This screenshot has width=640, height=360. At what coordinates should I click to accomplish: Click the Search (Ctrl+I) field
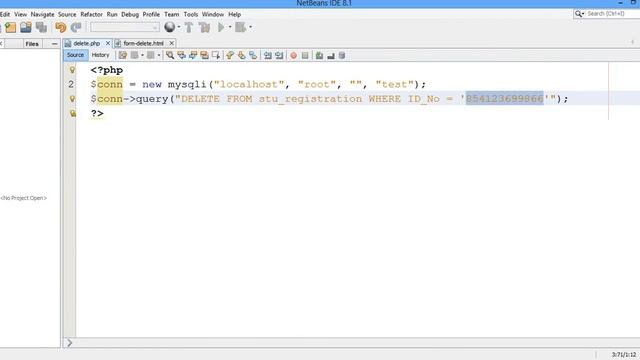607,14
